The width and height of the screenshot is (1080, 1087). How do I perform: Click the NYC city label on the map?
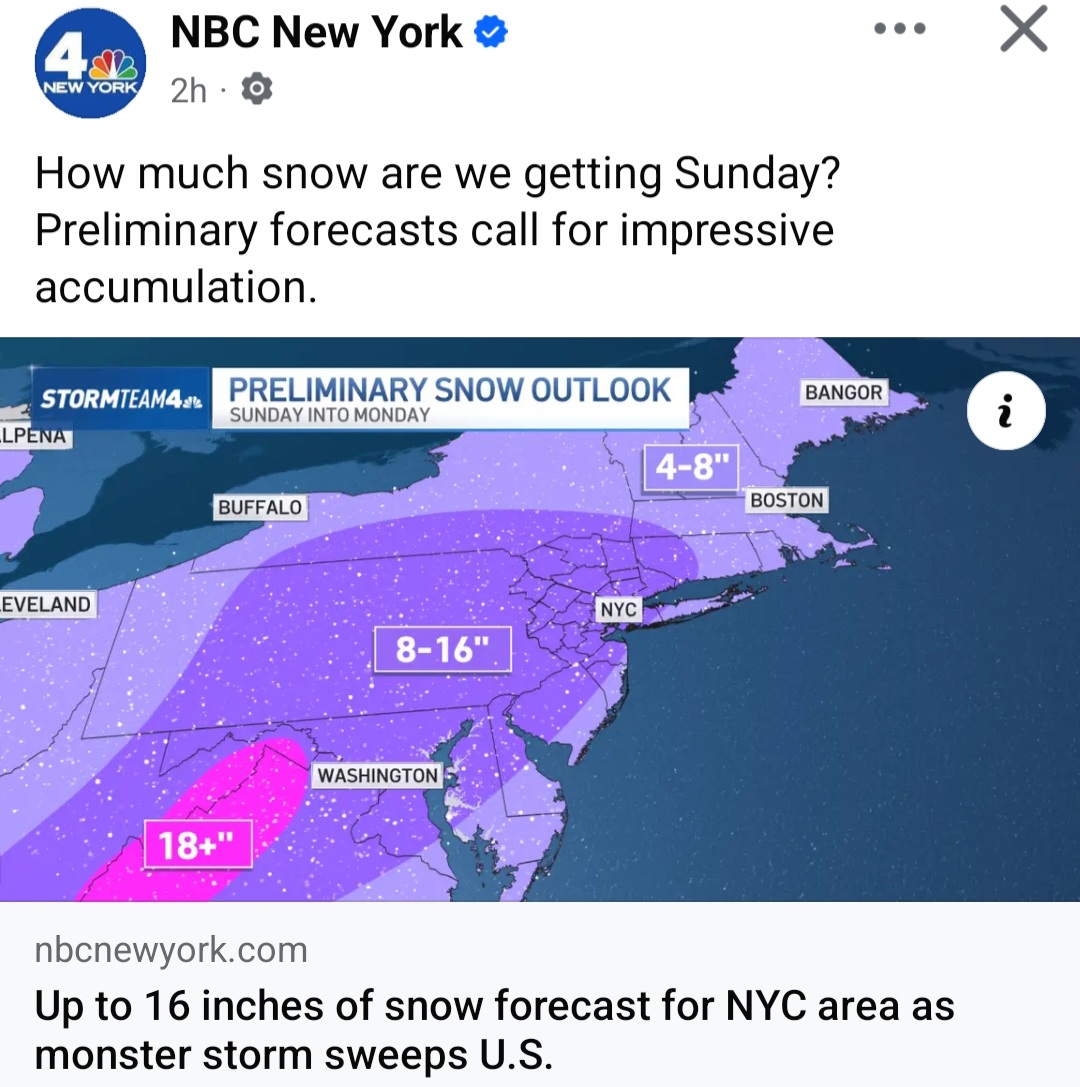point(619,609)
